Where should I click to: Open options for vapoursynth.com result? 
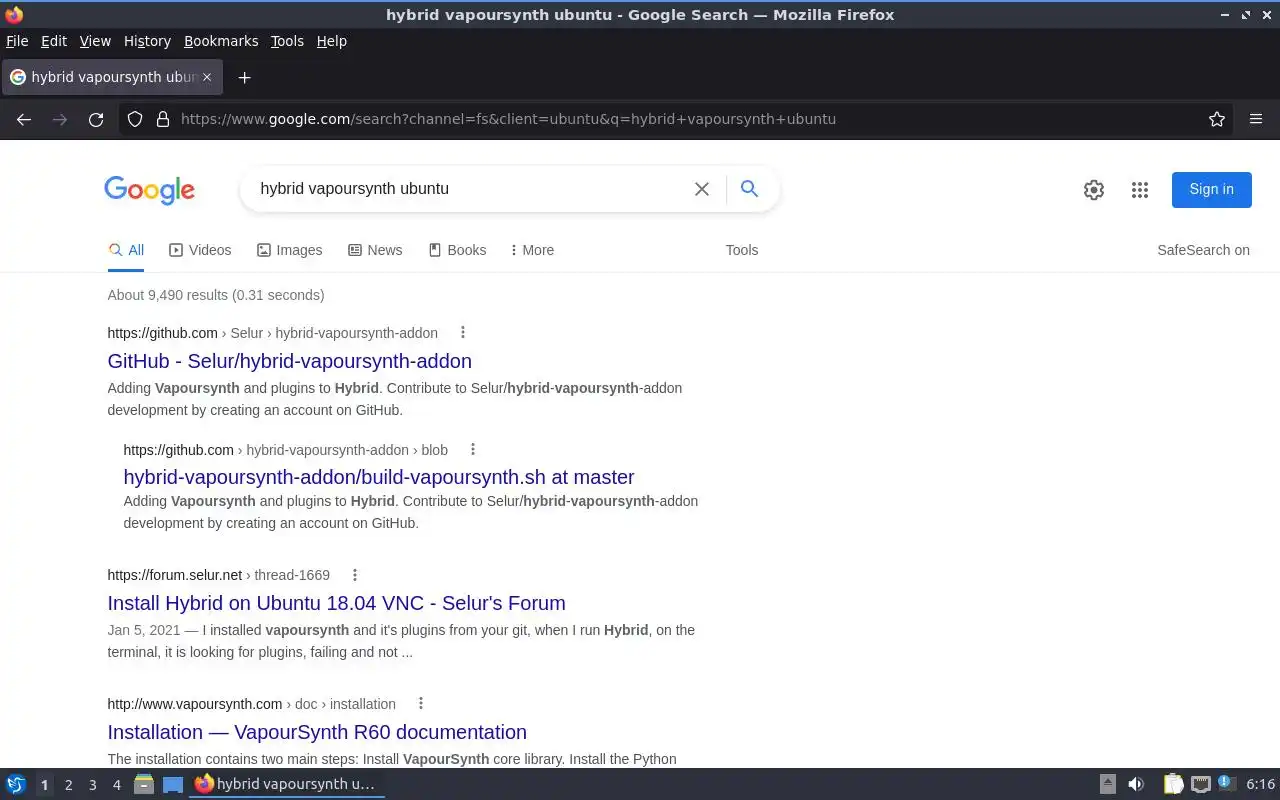click(421, 704)
